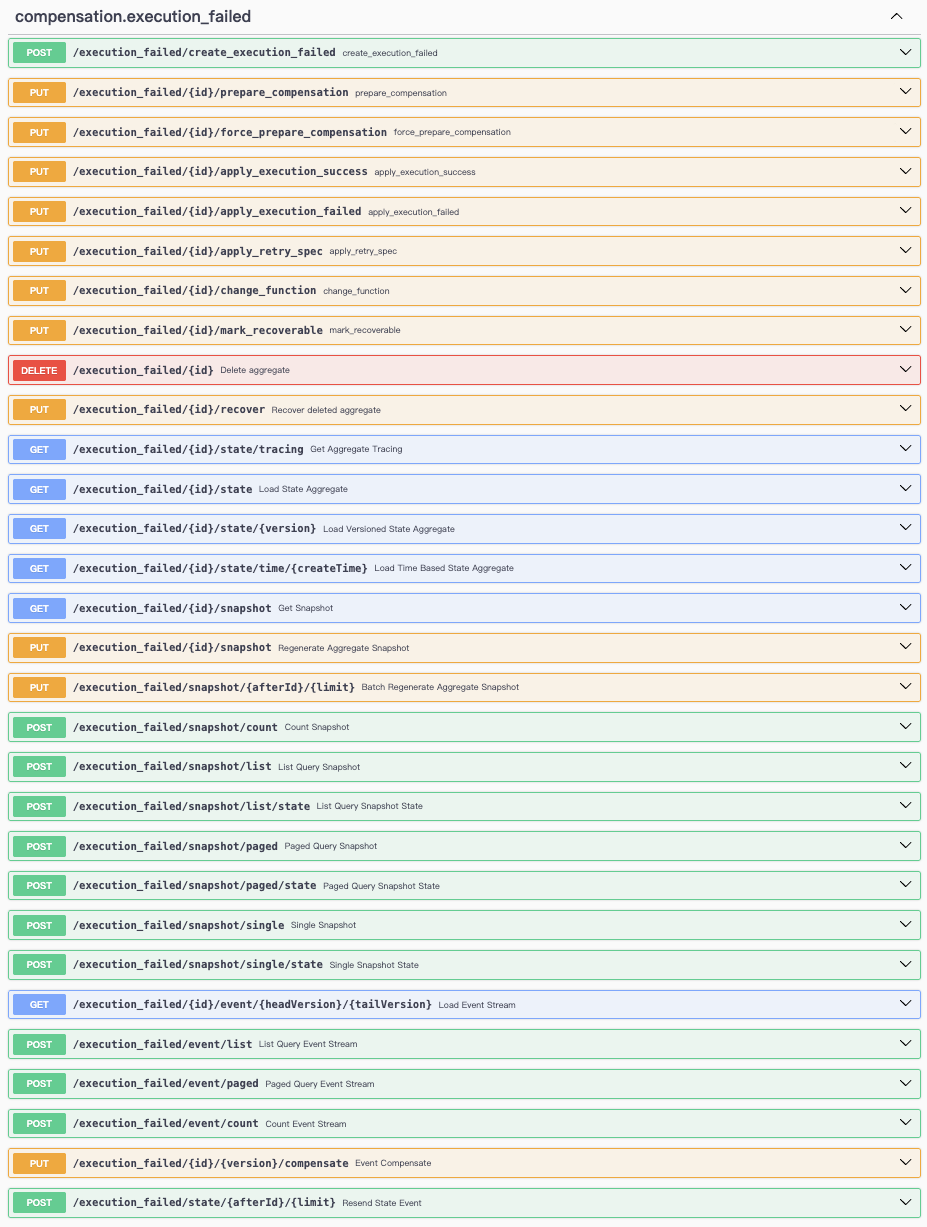Click the DELETE badge on Delete aggregate endpoint
This screenshot has width=927, height=1227.
tap(38, 370)
